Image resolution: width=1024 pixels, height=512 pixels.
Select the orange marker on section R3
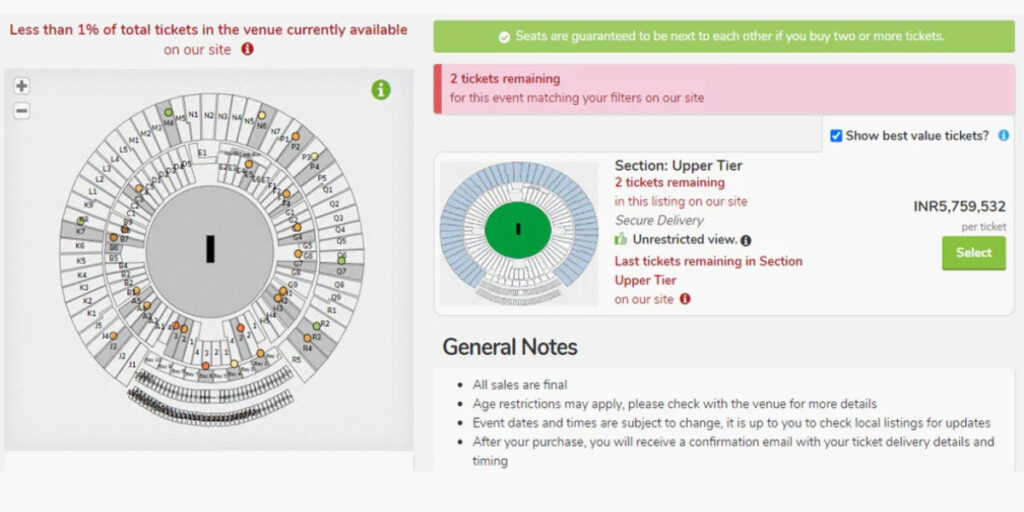pos(308,338)
